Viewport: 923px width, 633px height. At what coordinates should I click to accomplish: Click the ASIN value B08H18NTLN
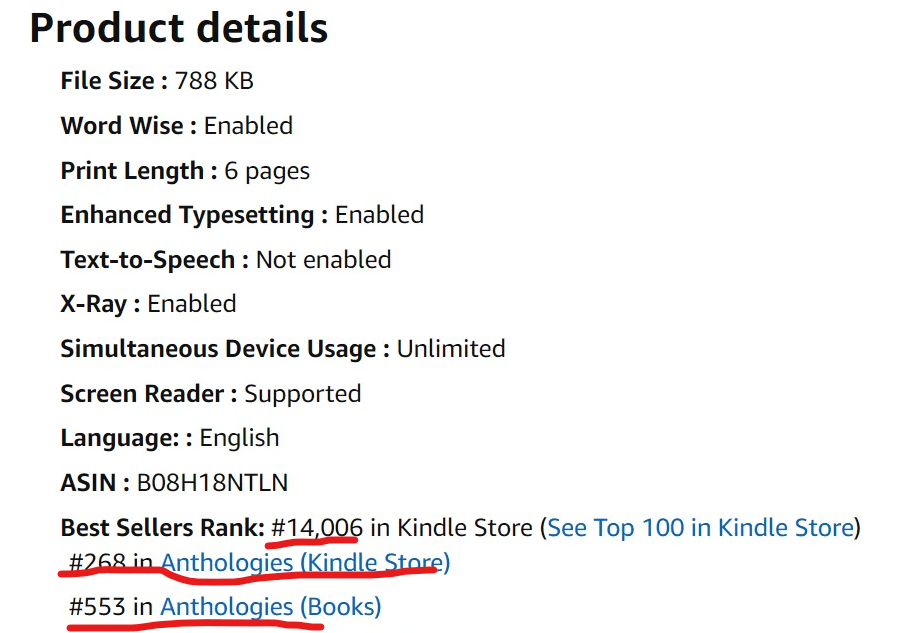212,483
